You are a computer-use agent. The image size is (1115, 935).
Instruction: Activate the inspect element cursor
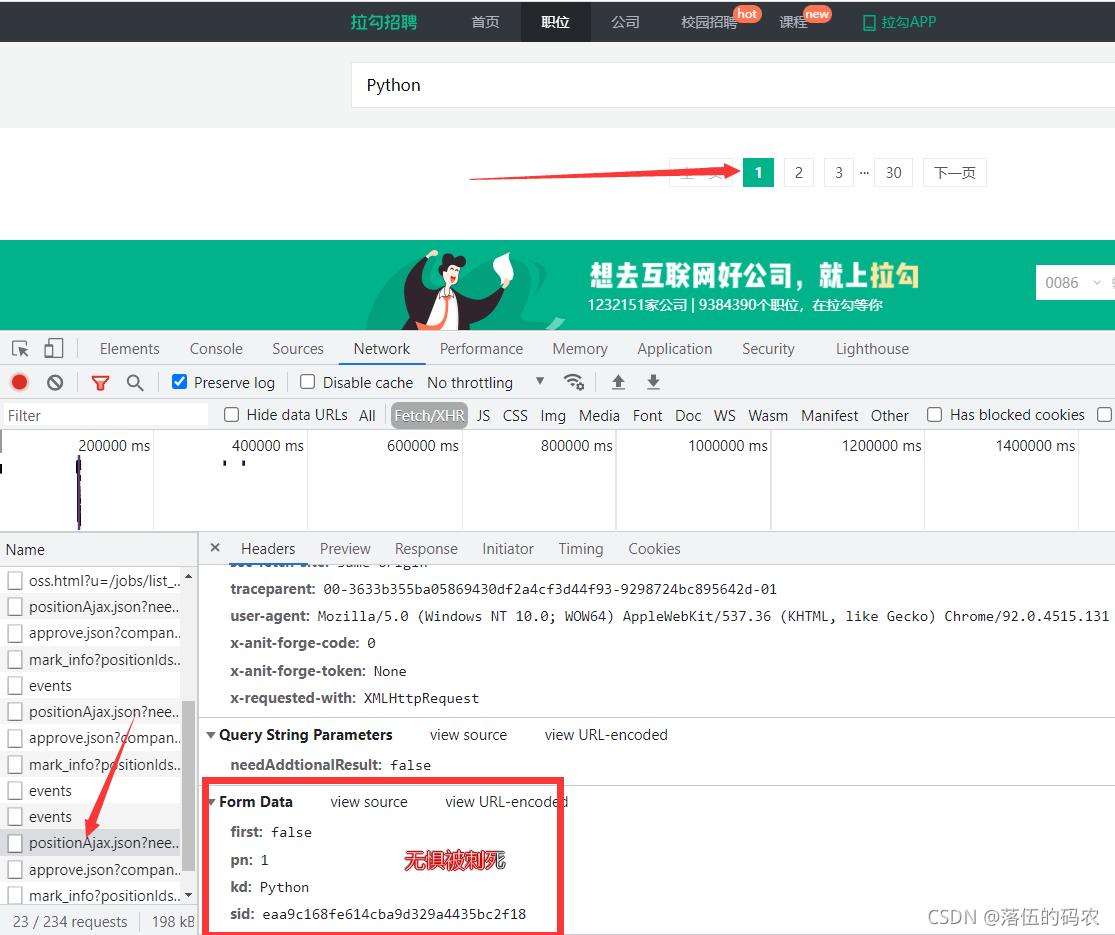tap(18, 347)
